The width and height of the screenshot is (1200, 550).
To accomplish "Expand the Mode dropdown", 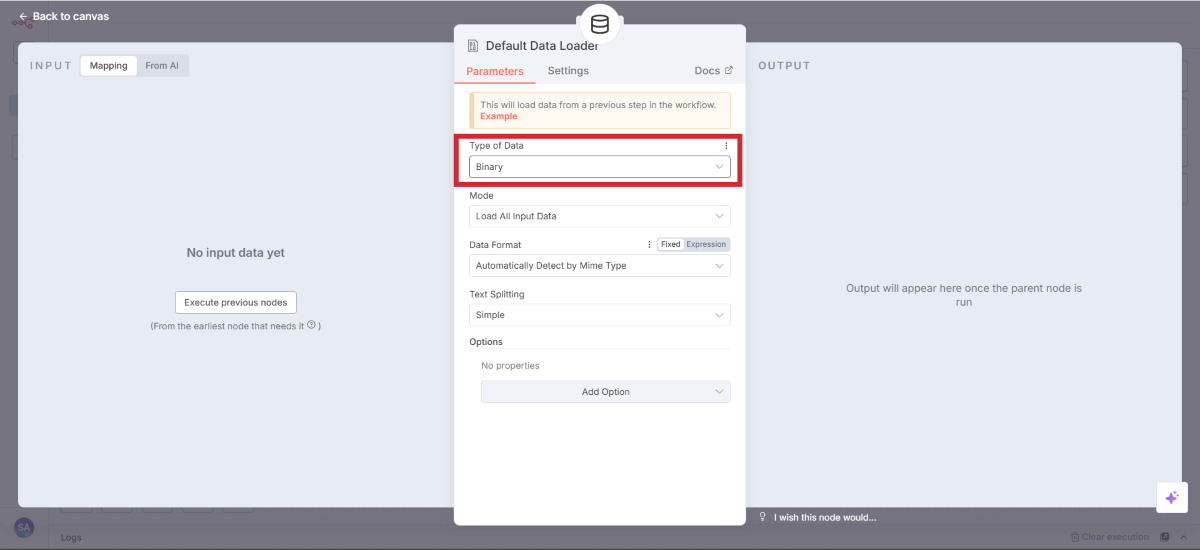I will pos(599,216).
